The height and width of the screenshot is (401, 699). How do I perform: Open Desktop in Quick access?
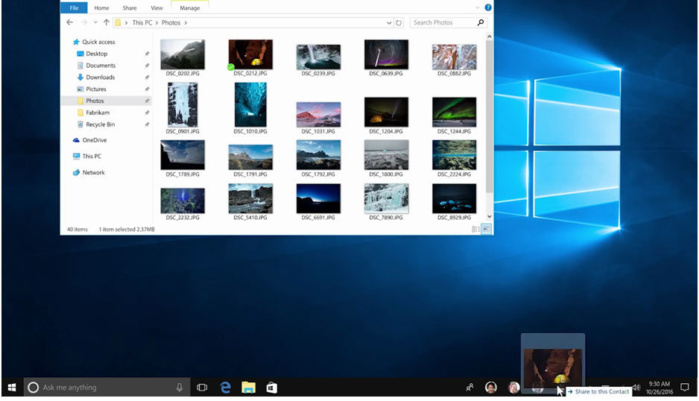click(x=92, y=53)
